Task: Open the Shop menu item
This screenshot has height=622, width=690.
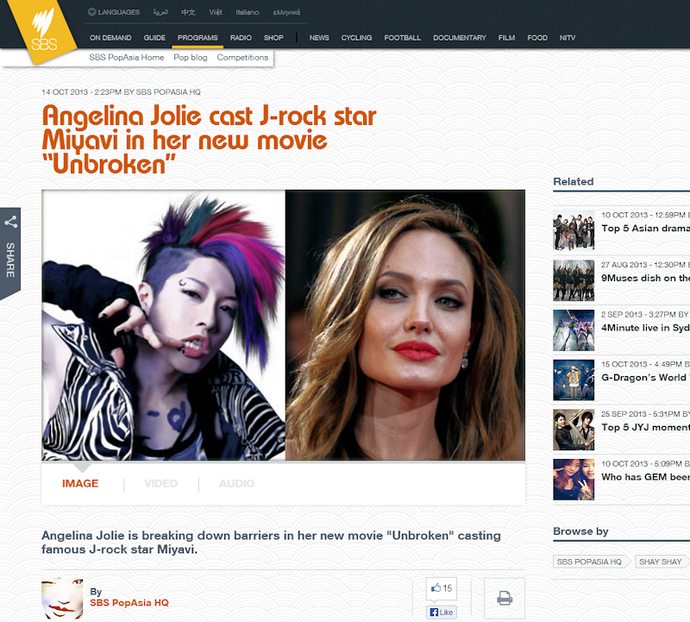Action: point(273,38)
